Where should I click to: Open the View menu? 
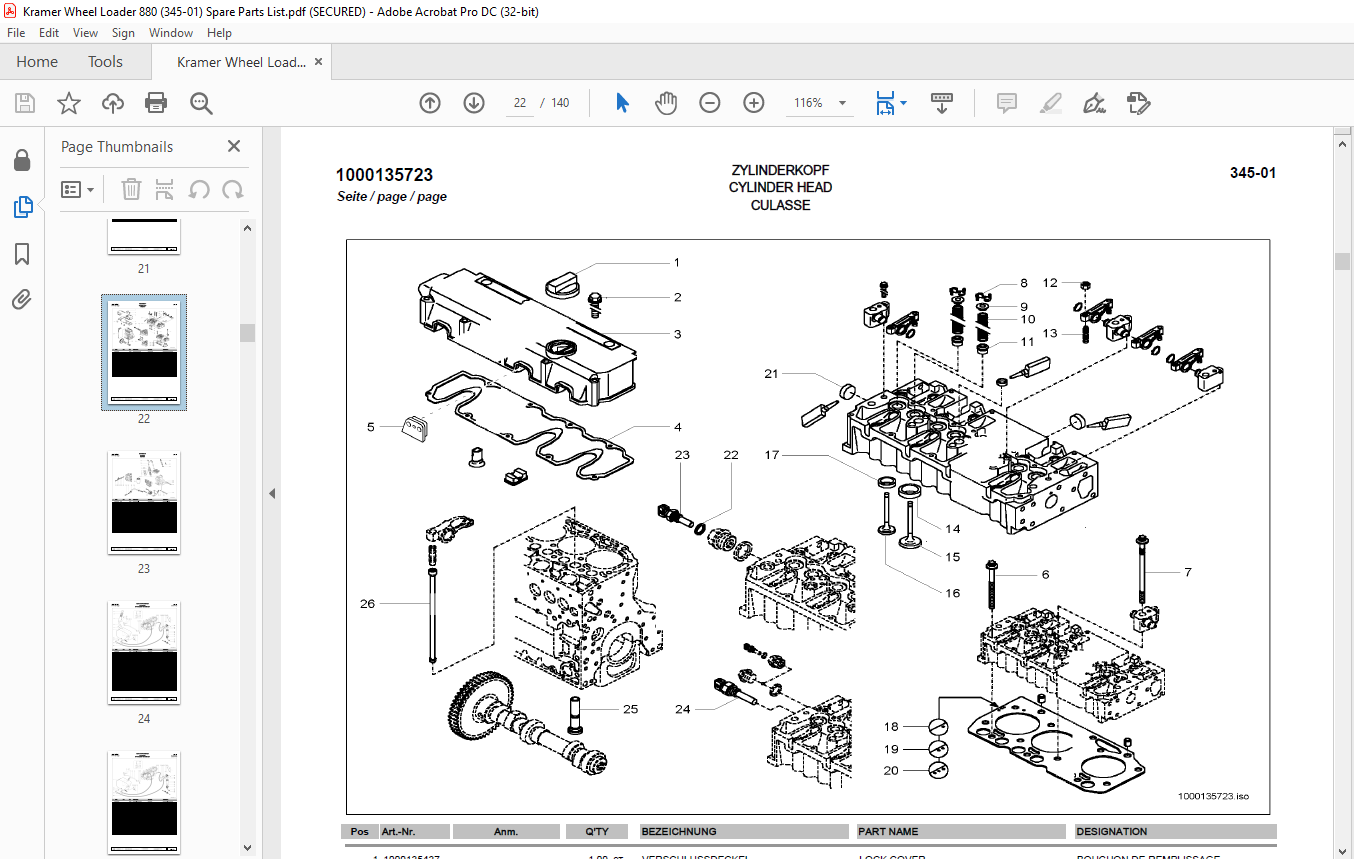[86, 33]
